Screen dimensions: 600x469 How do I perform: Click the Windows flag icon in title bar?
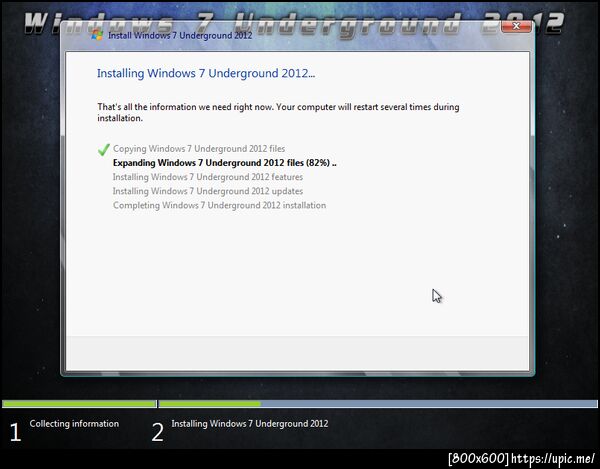[96, 35]
